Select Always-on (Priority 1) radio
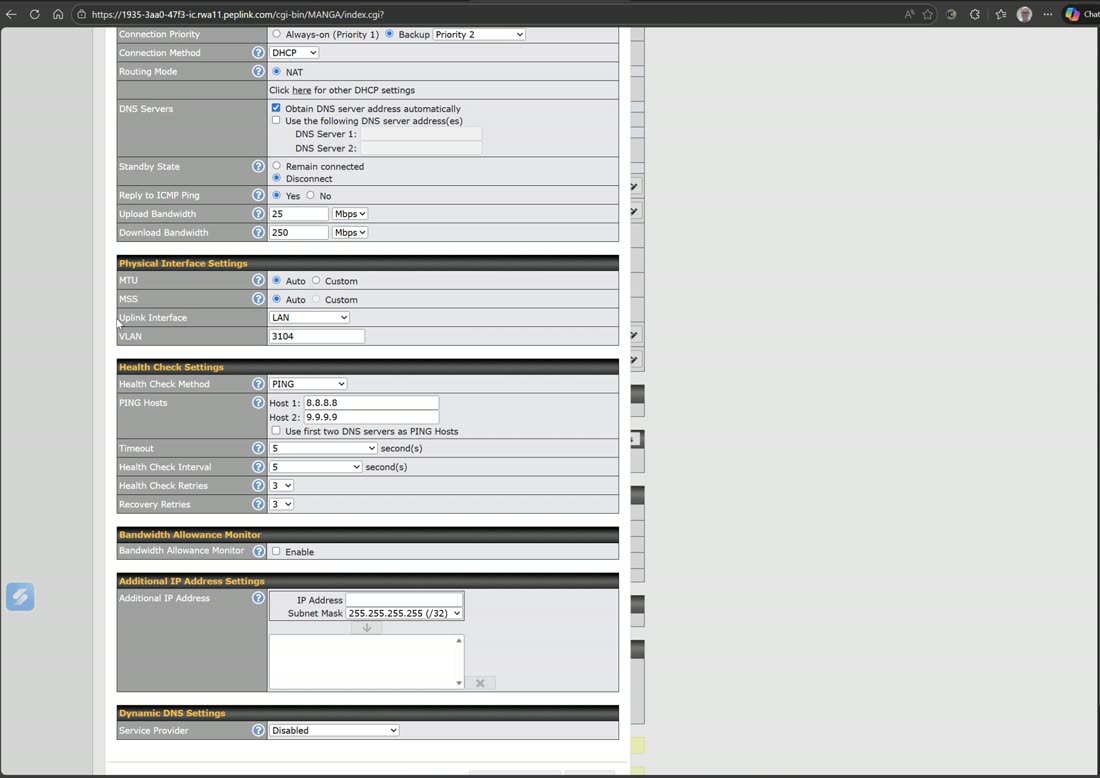Screen dimensions: 1100x778 (276, 34)
